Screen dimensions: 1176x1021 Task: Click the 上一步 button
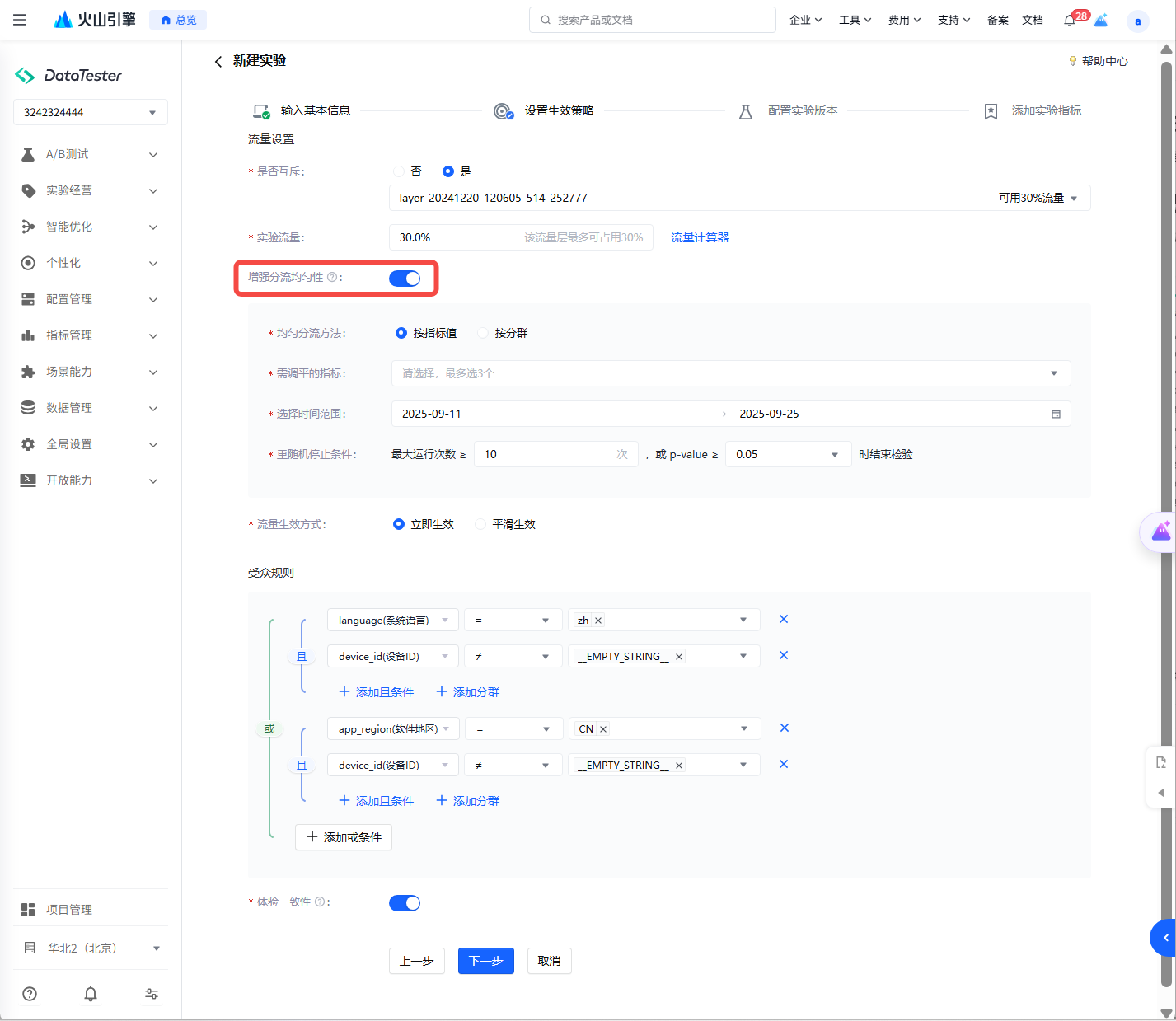(417, 961)
